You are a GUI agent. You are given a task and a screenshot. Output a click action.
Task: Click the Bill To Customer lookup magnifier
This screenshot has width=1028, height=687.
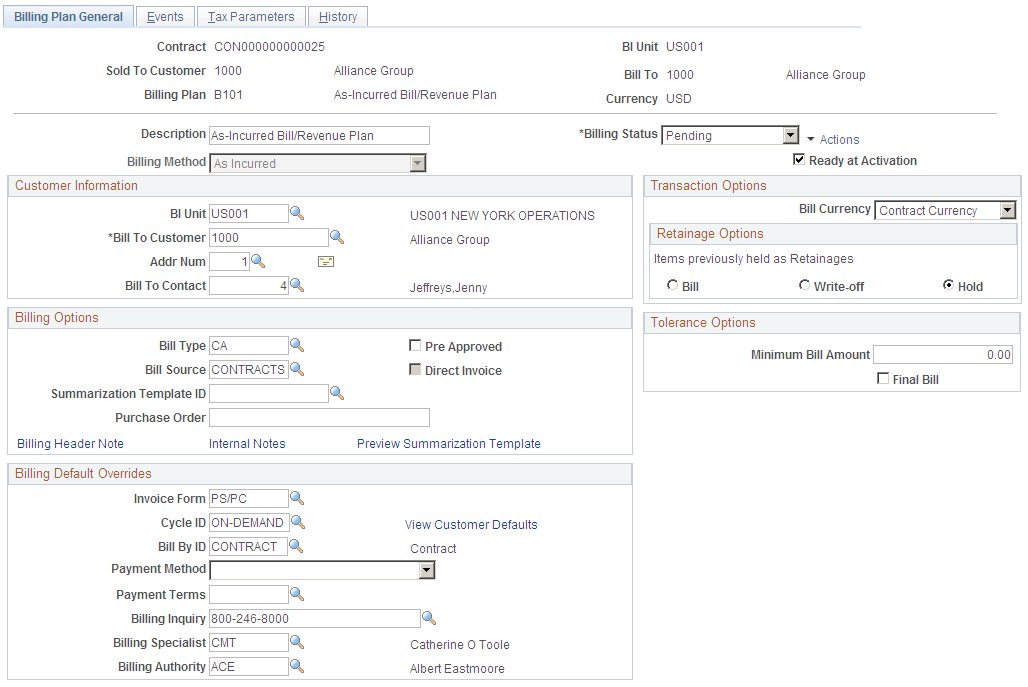point(336,237)
